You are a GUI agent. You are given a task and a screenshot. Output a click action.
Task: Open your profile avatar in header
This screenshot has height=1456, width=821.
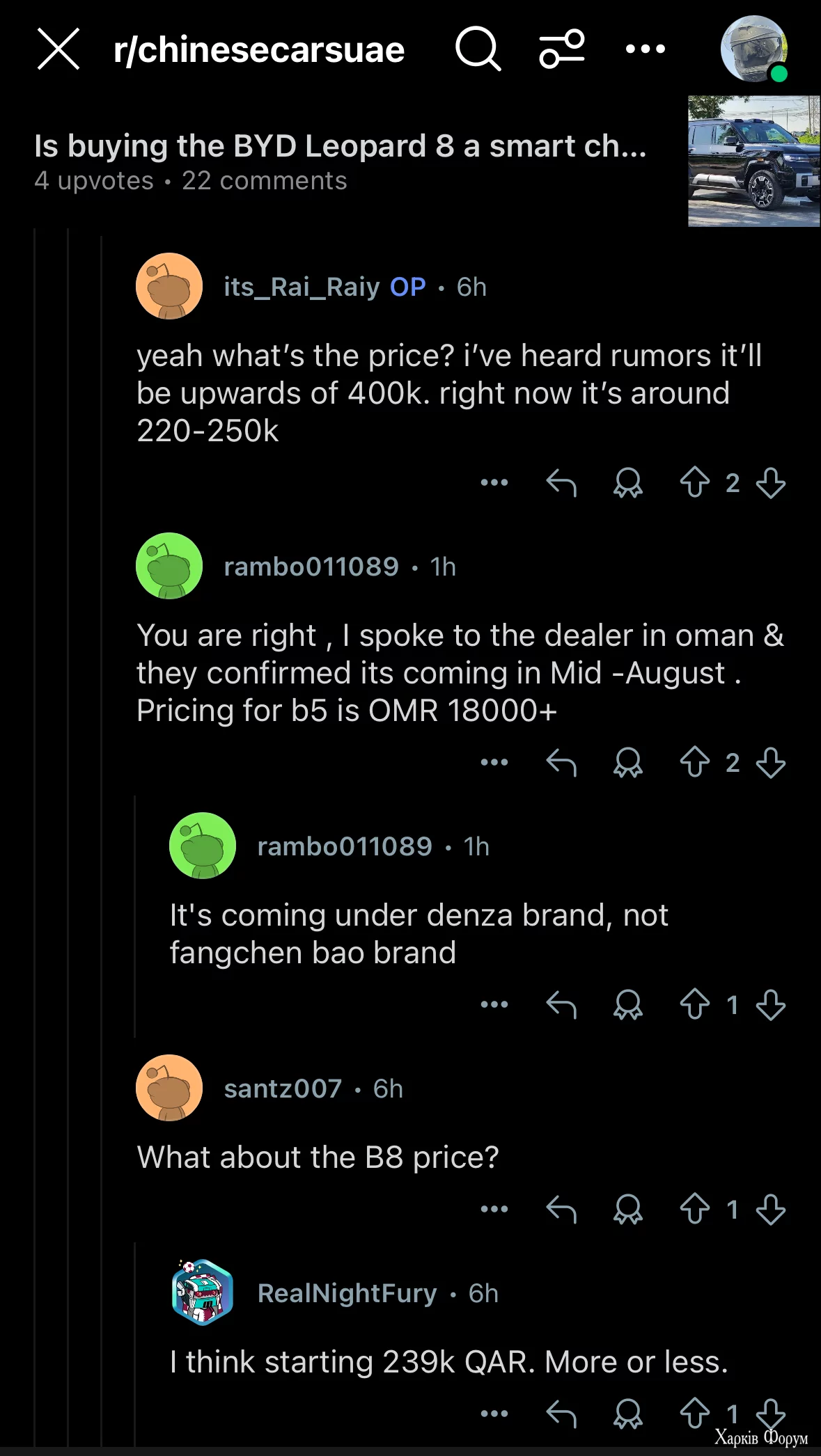pyautogui.click(x=753, y=49)
